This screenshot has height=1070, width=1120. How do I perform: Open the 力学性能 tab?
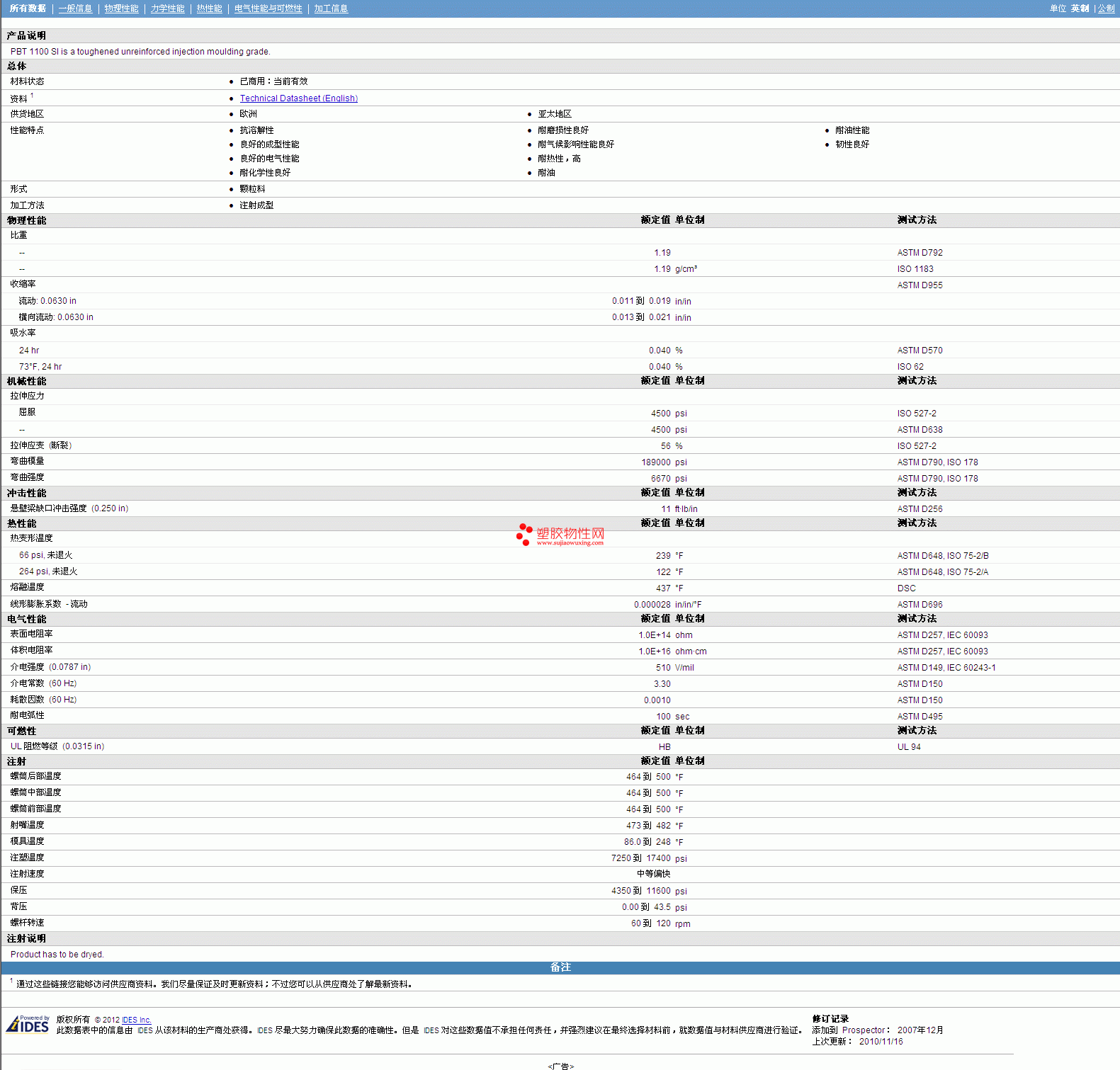tap(167, 8)
